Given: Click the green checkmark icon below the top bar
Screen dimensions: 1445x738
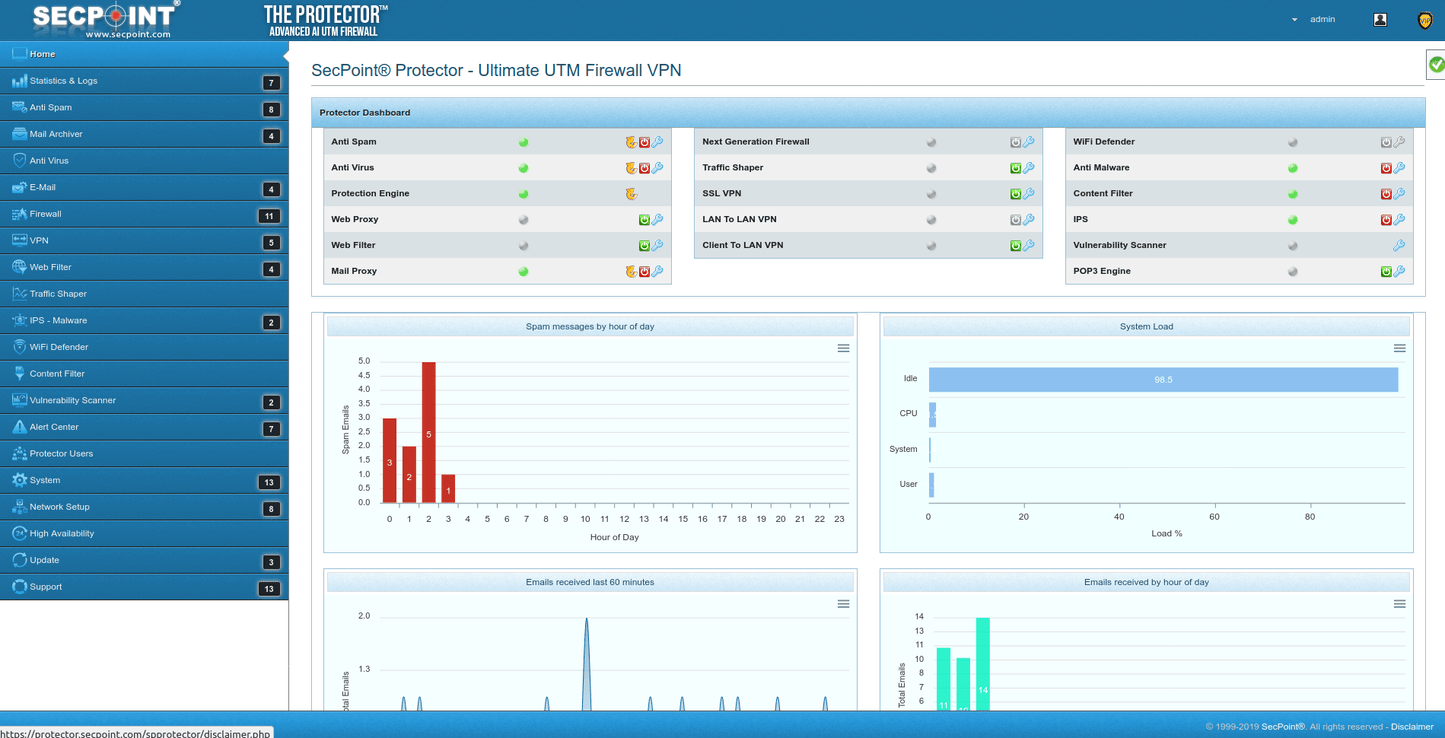Looking at the screenshot, I should [1435, 63].
